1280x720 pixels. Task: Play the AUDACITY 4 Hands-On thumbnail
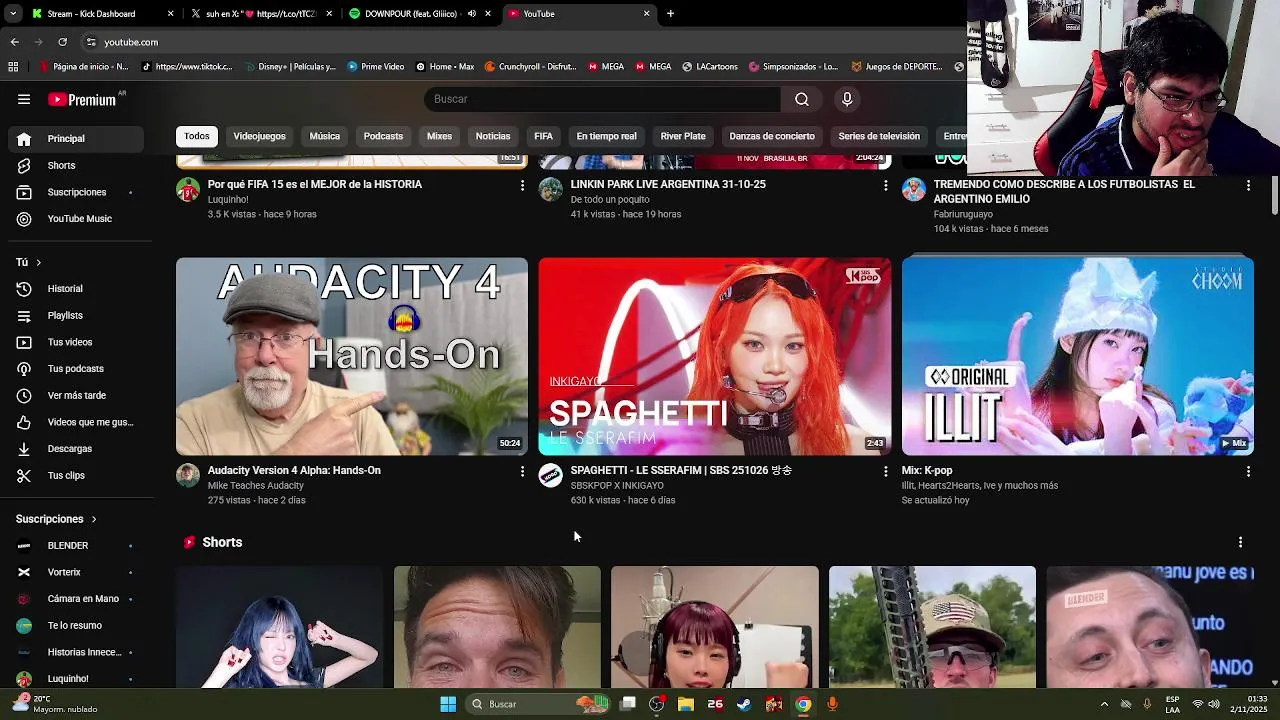tap(352, 357)
